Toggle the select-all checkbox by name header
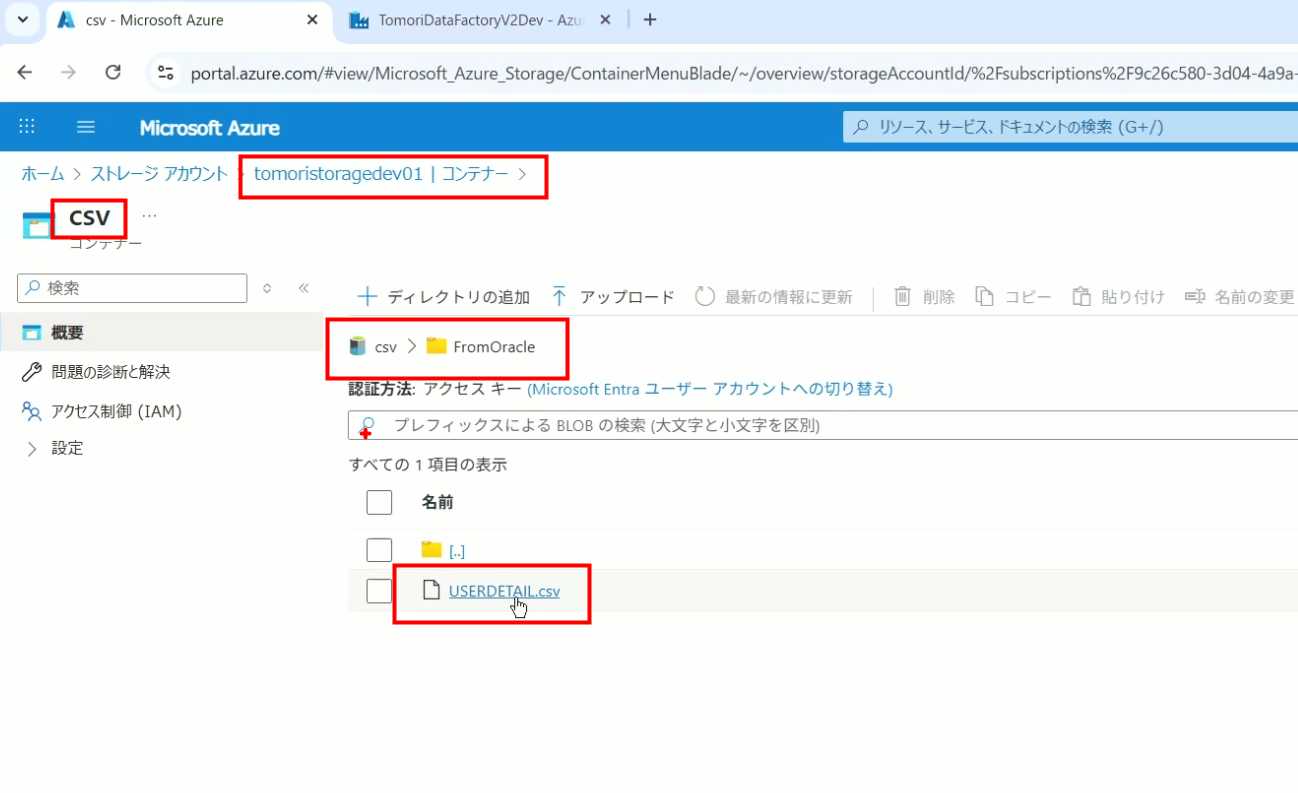This screenshot has height=793, width=1298. [379, 502]
